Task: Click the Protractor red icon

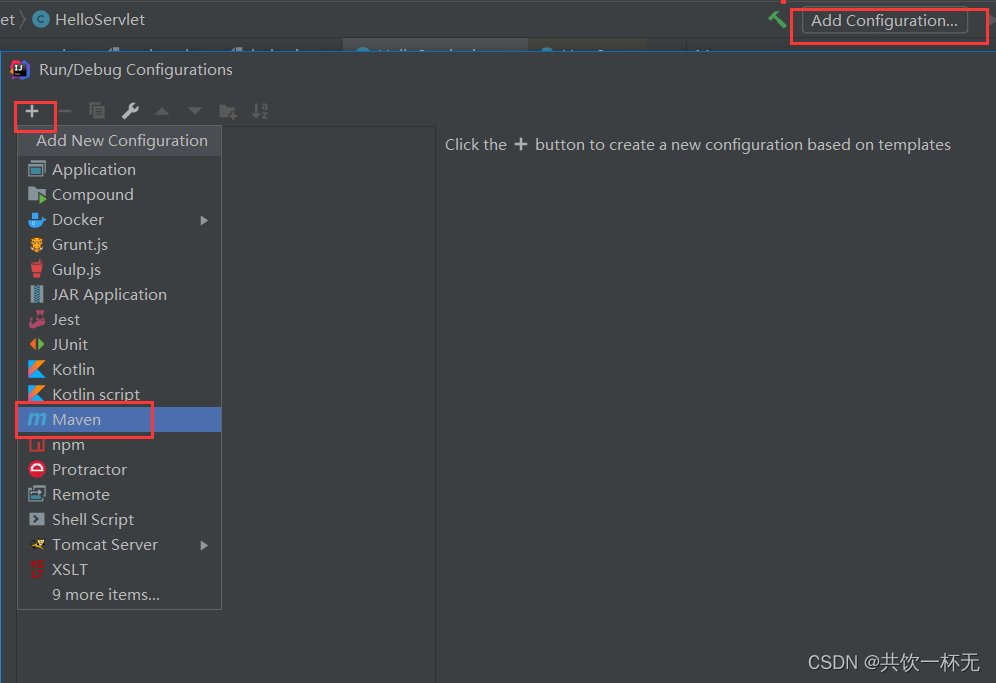Action: click(x=37, y=470)
